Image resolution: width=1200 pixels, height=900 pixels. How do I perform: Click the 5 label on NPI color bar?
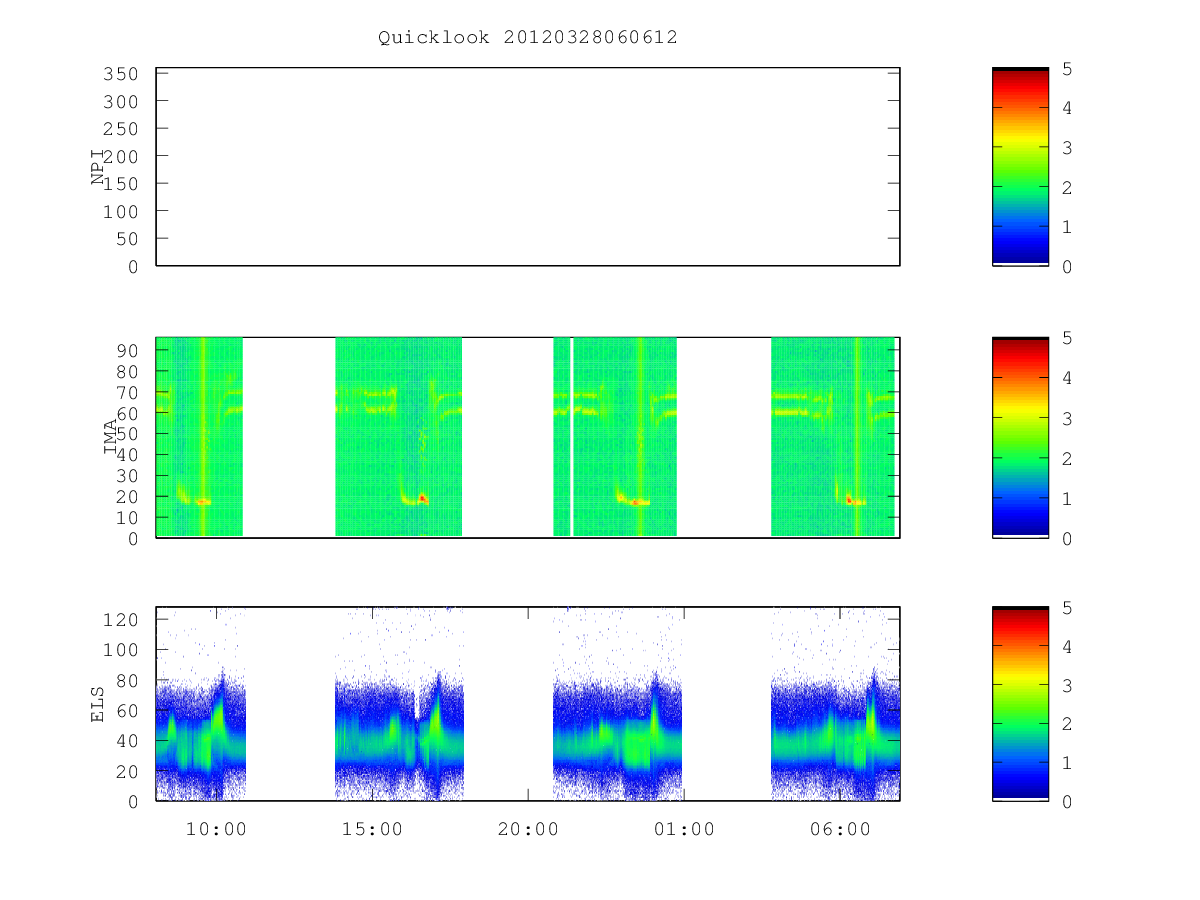pos(1068,68)
